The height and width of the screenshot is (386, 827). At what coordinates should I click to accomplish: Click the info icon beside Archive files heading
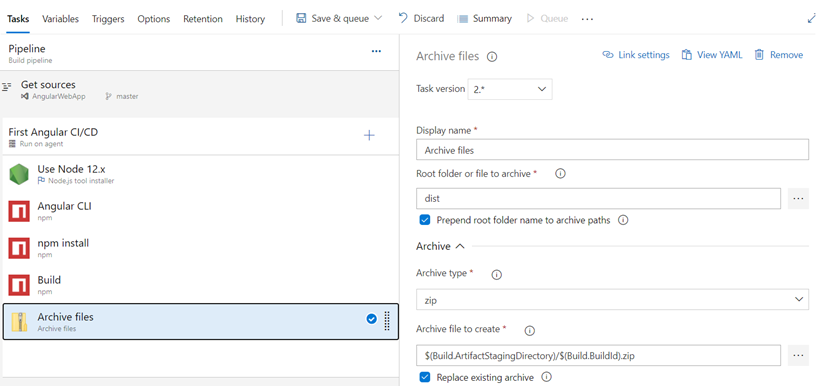click(492, 56)
